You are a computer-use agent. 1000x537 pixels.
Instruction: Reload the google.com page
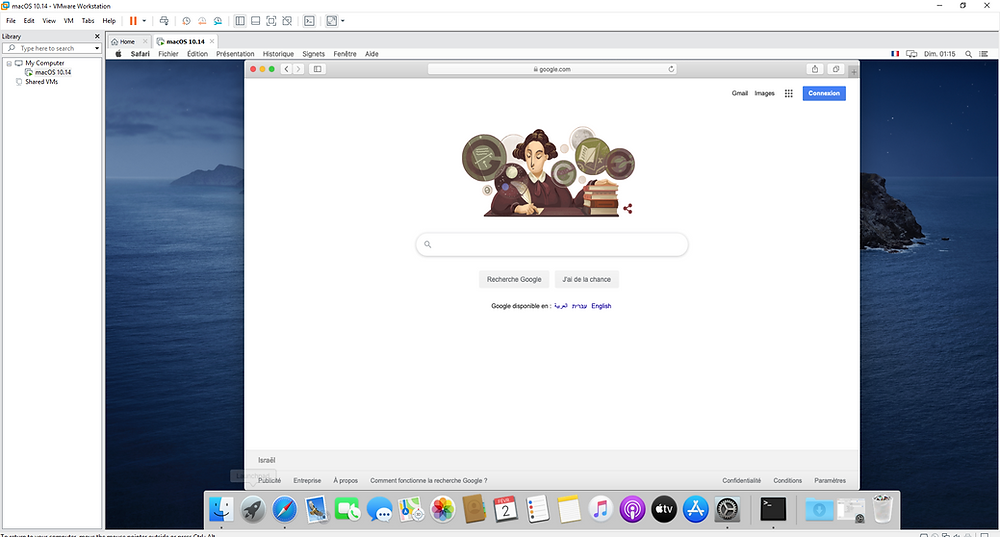click(671, 69)
